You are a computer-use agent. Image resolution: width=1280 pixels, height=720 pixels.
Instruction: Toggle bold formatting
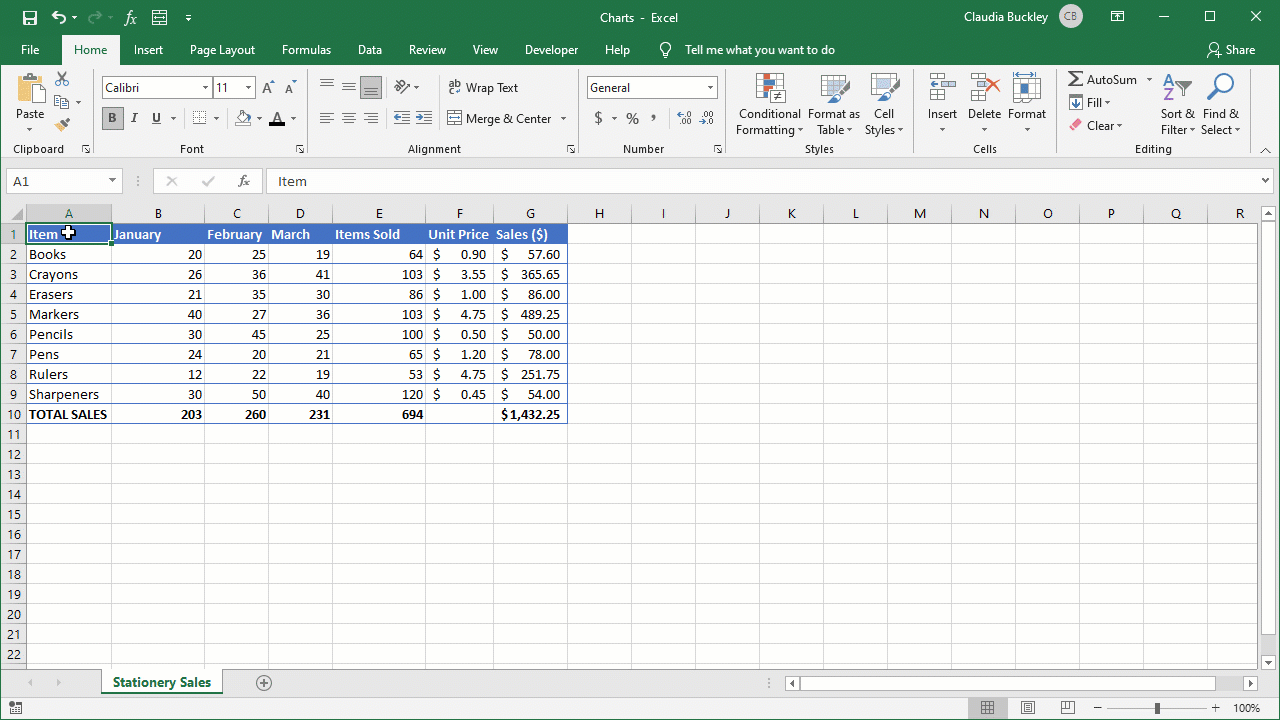point(112,118)
